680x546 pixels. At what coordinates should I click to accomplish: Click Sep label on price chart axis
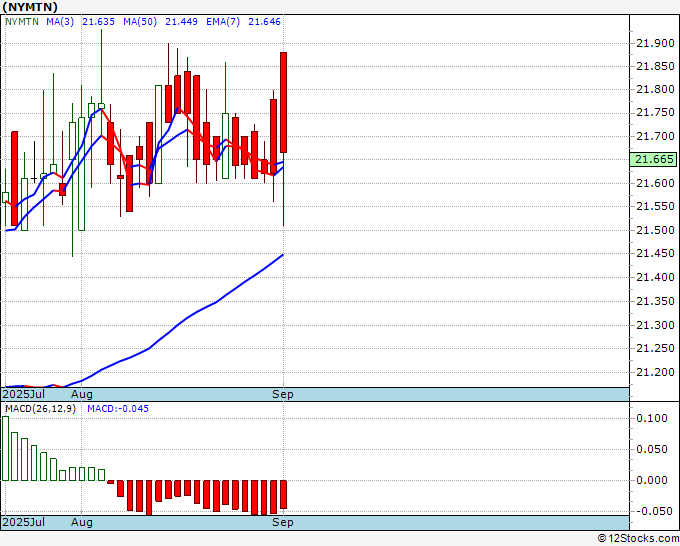click(x=283, y=394)
